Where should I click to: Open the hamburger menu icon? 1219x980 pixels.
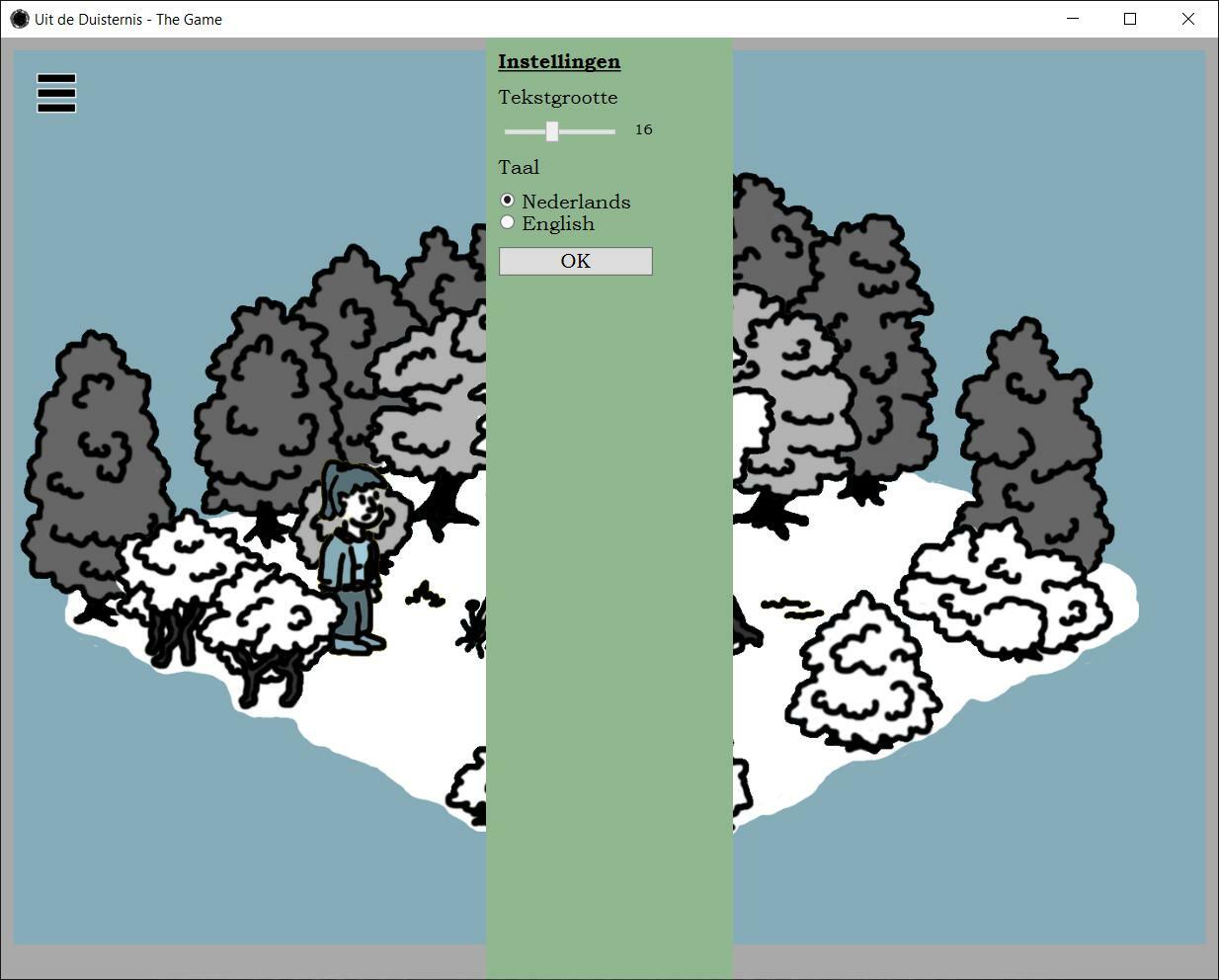[x=56, y=93]
